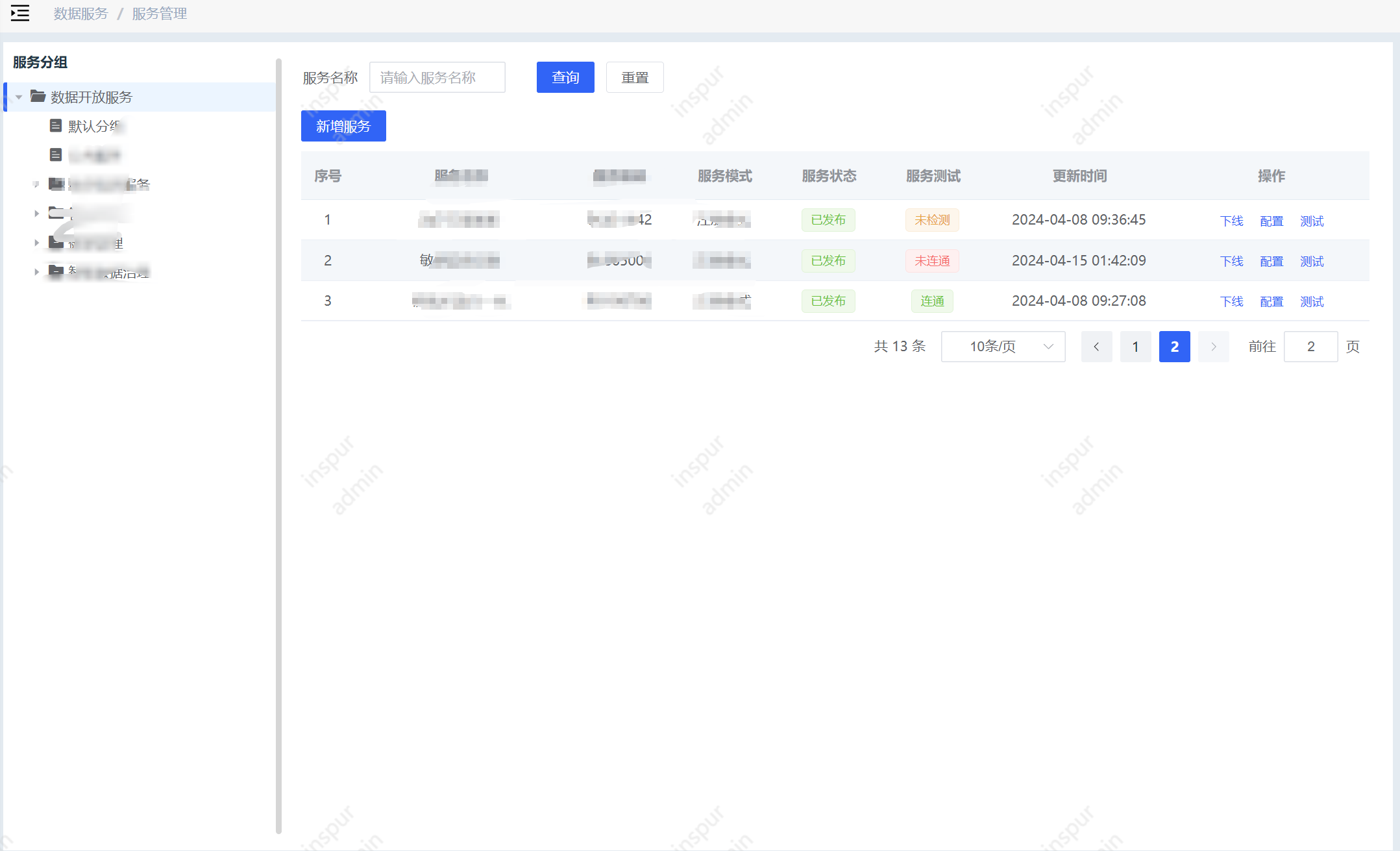This screenshot has width=1400, height=851.
Task: Click the document icon below 默认分组
Action: [x=56, y=154]
